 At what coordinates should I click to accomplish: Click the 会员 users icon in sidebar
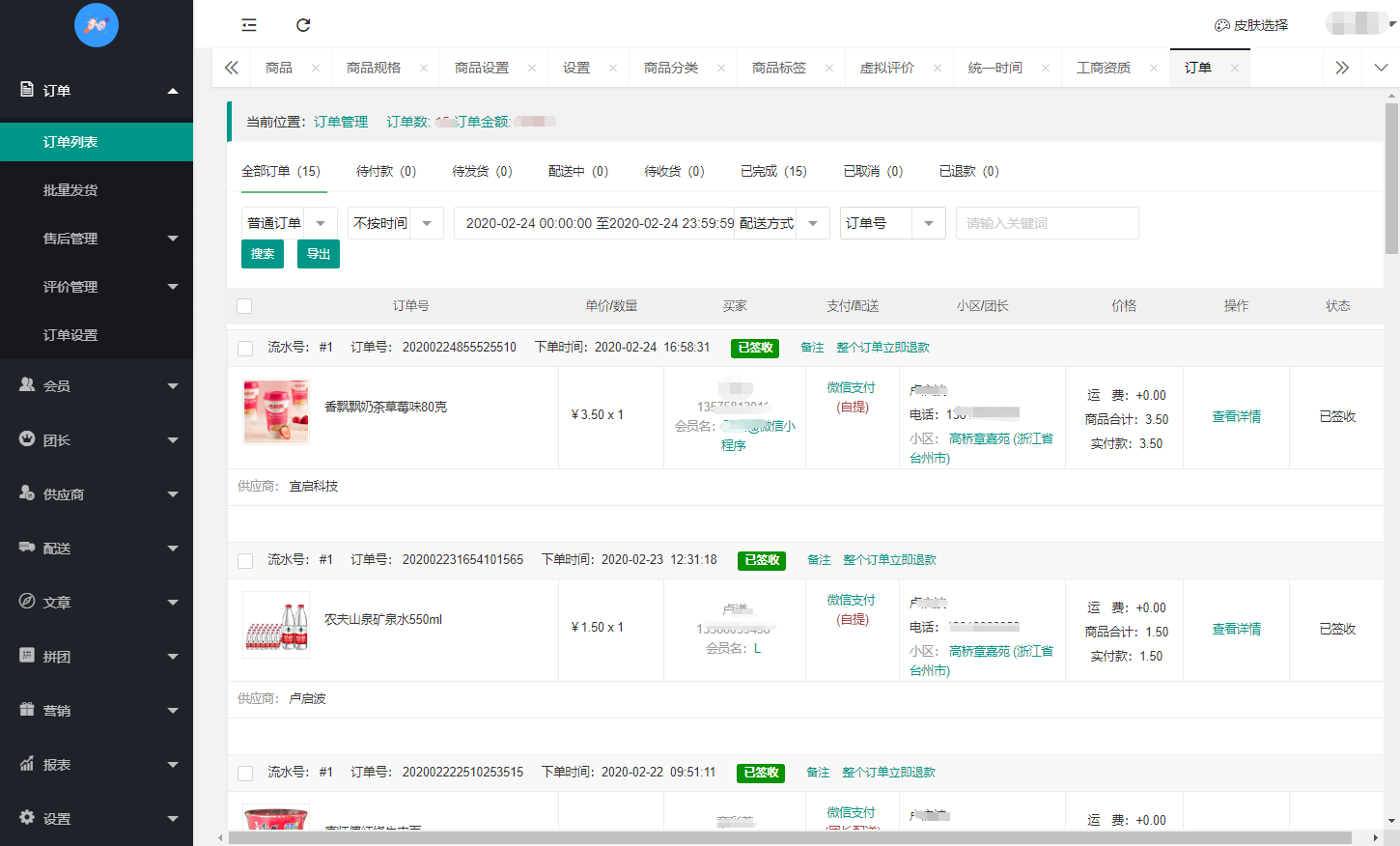[x=27, y=384]
